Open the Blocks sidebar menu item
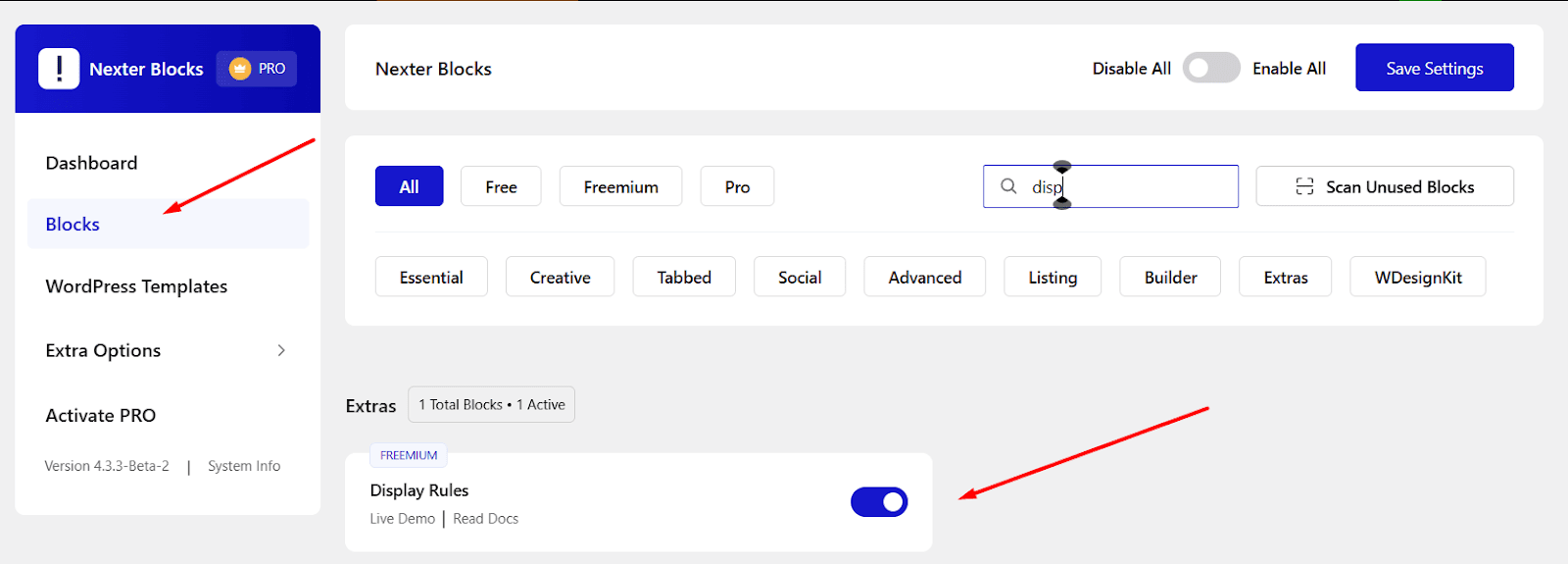1568x564 pixels. coord(73,225)
